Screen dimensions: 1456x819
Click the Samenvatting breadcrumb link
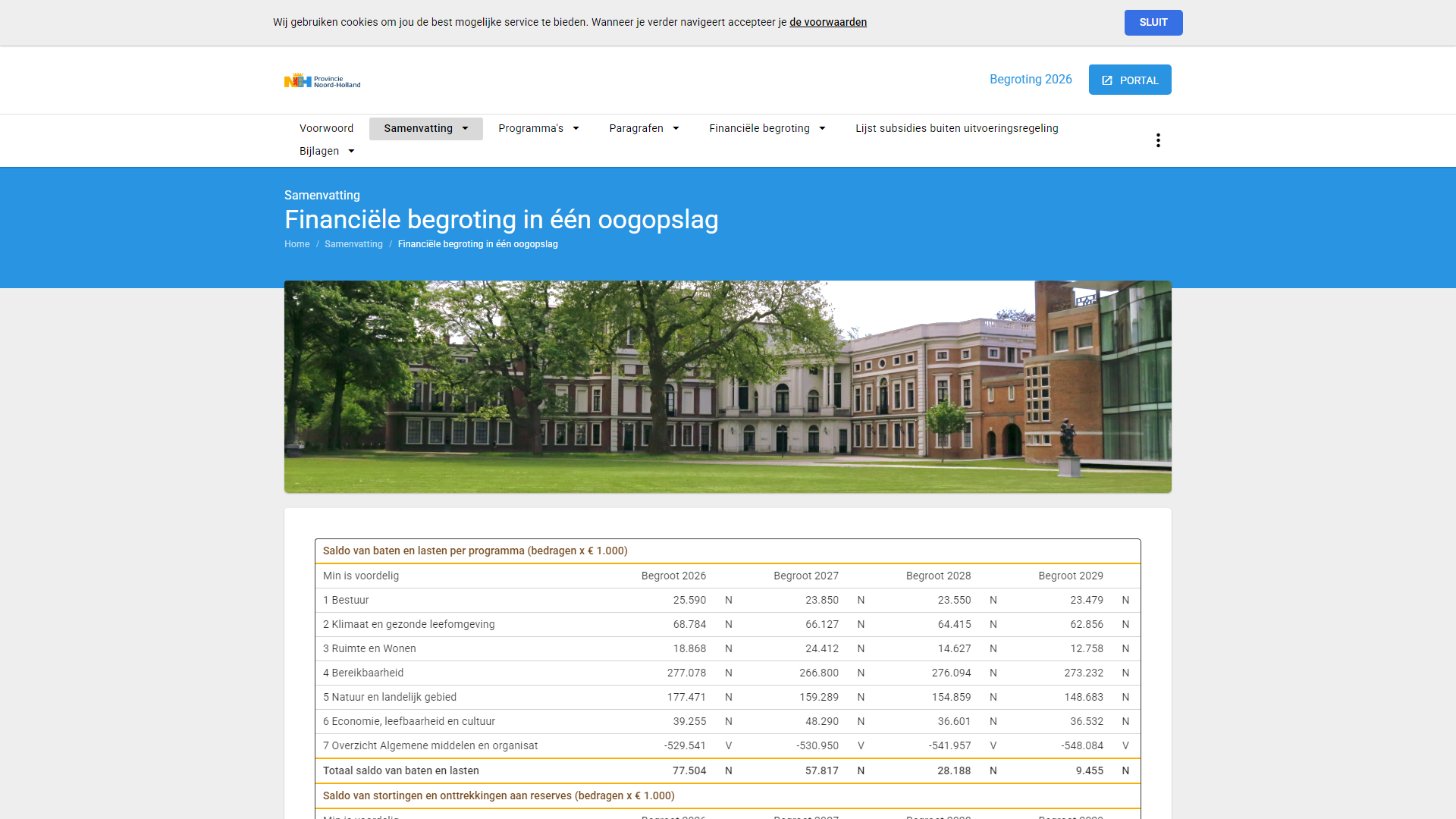[x=353, y=244]
